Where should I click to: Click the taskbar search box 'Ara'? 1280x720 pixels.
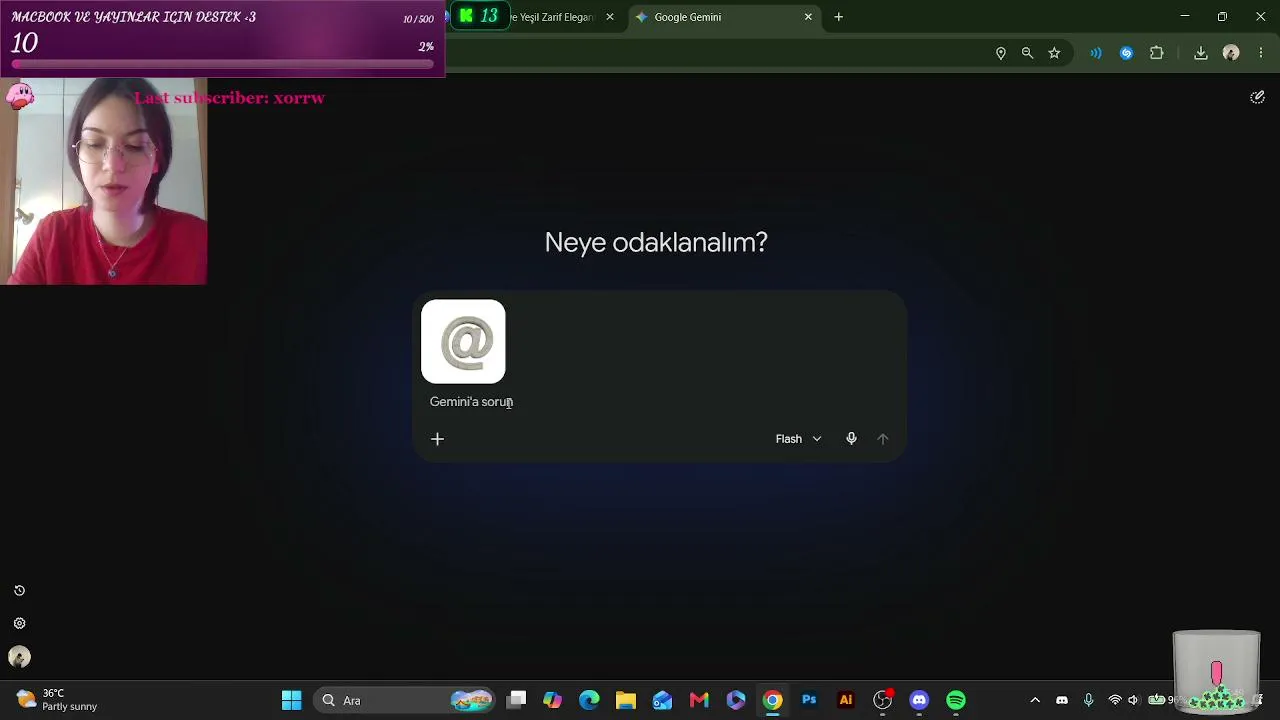(406, 700)
